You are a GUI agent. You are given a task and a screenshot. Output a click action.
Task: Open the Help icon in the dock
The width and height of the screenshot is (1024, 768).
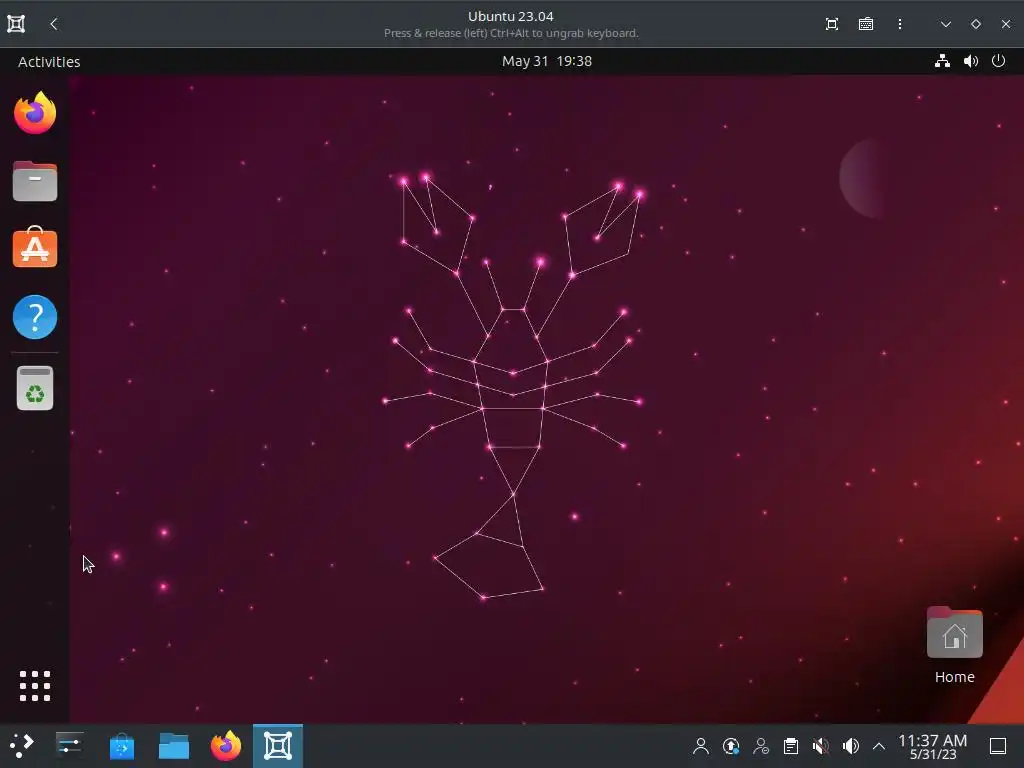pos(35,317)
